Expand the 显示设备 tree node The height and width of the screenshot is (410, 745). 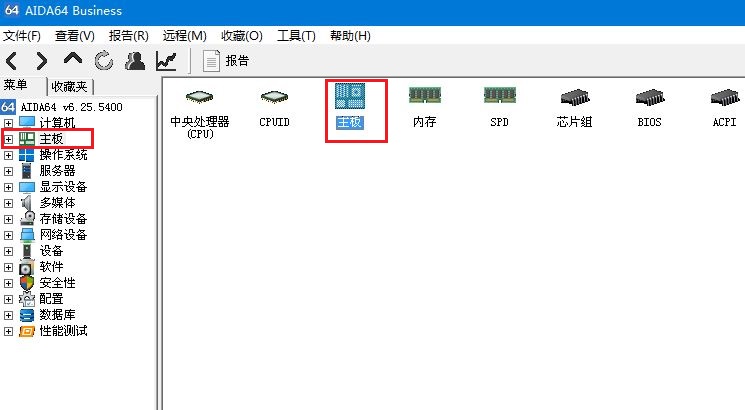[8, 187]
